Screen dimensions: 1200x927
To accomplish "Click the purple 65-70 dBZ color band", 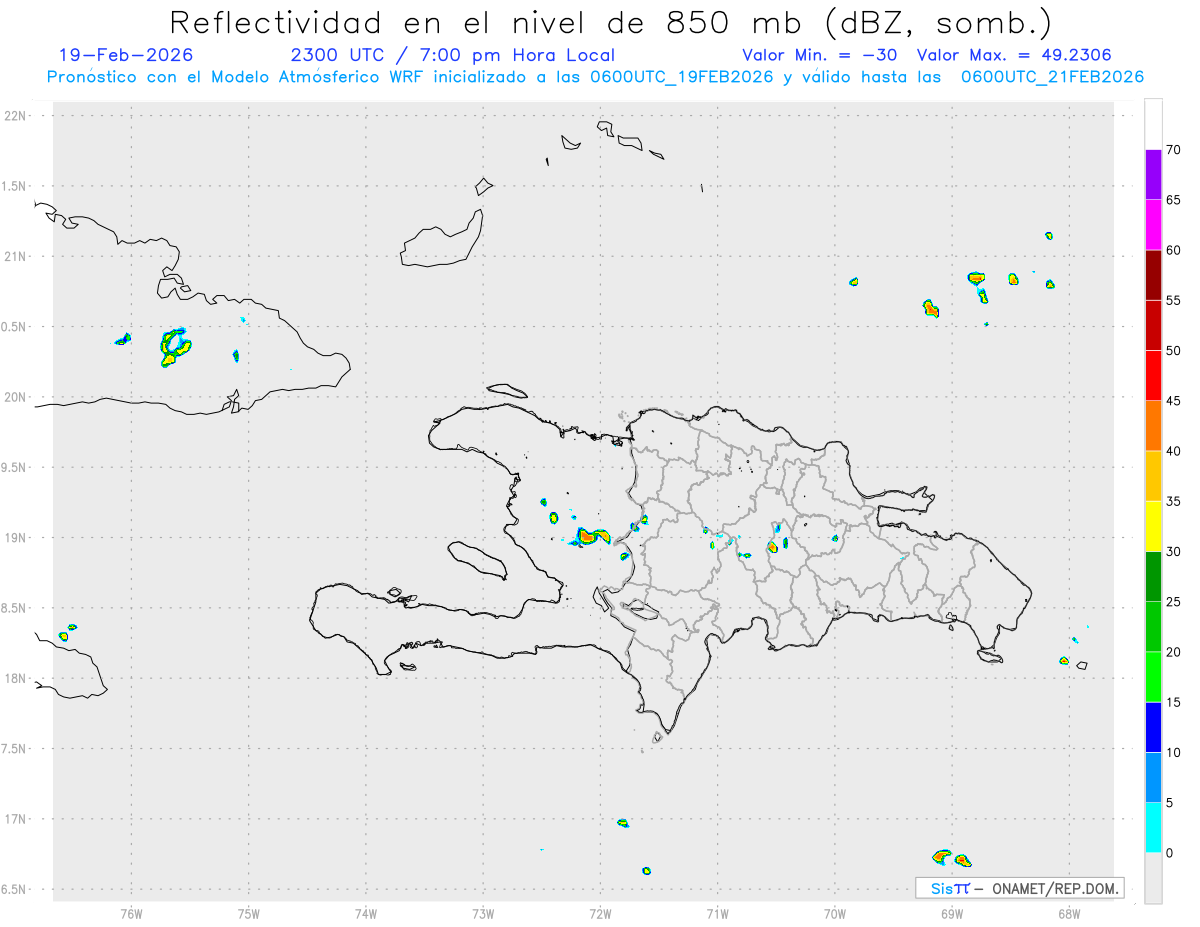I will 1153,175.
